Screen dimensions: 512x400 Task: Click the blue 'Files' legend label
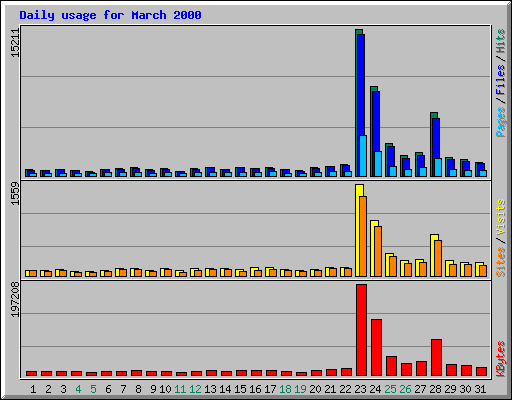(x=501, y=80)
